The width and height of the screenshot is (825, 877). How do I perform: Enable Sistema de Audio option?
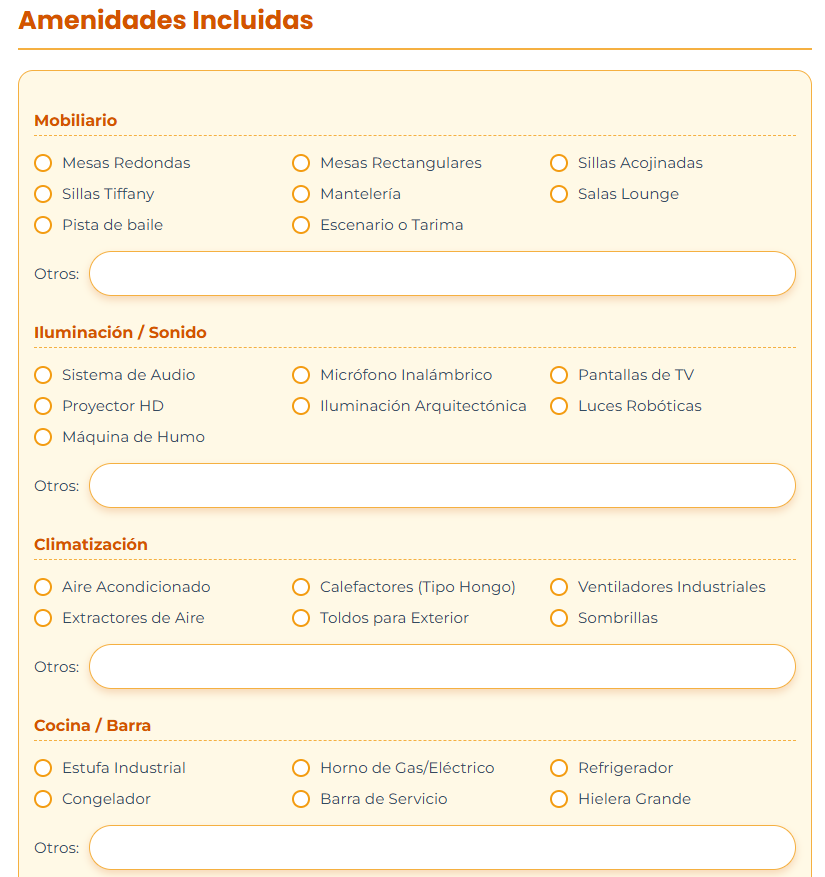[43, 375]
